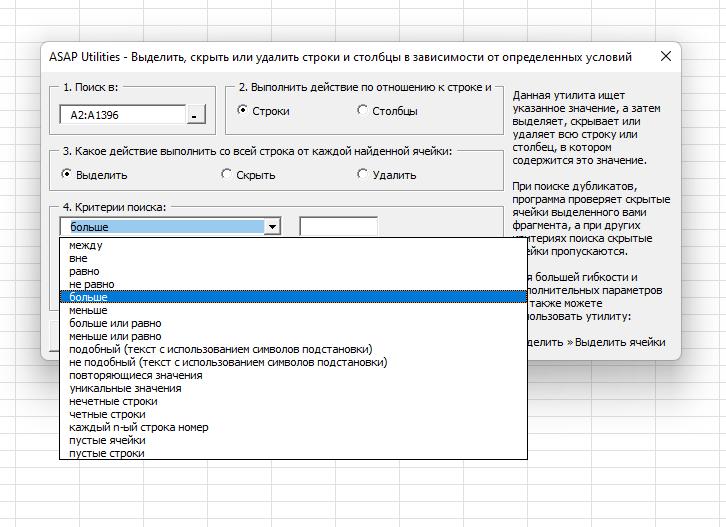Pick 'меньше' in the dropdown list
Image resolution: width=726 pixels, height=527 pixels.
point(88,311)
